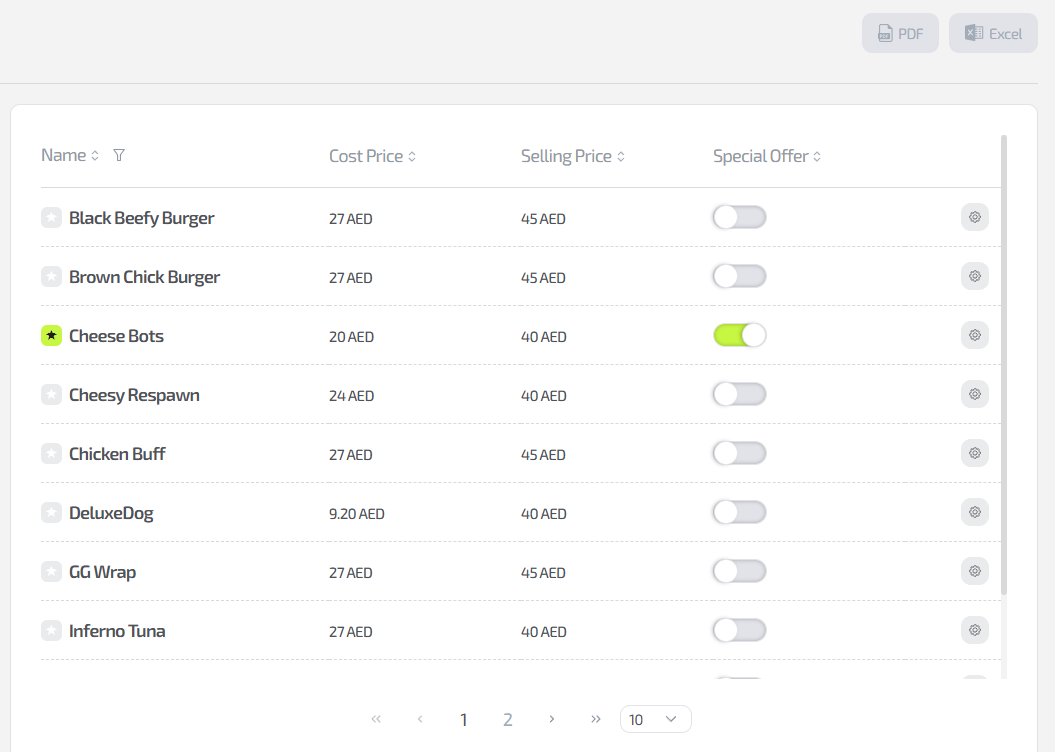Turn on Black Beefy Burger special offer
This screenshot has width=1055, height=752.
(739, 217)
